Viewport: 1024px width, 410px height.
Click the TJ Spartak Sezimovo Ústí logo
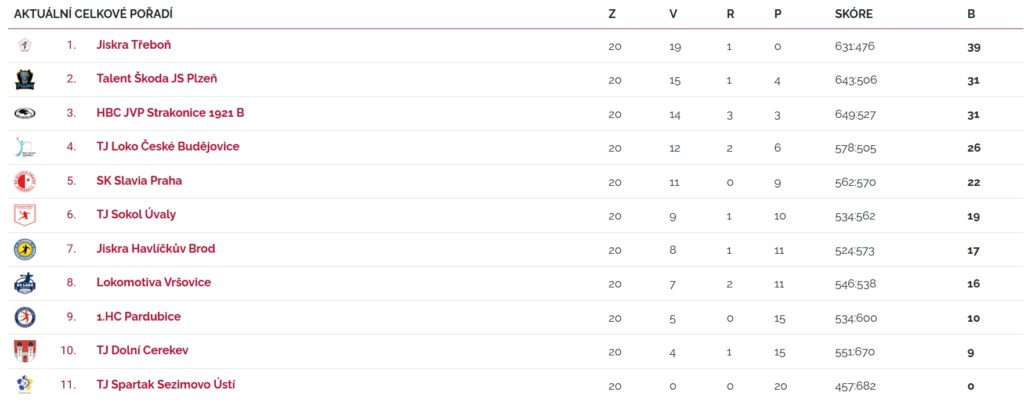25,385
